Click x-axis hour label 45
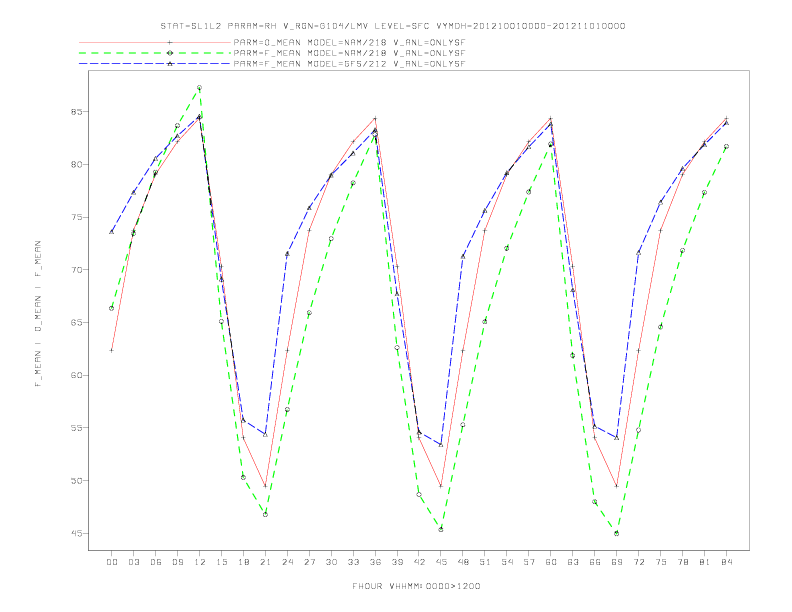Image resolution: width=792 pixels, height=612 pixels. pyautogui.click(x=441, y=562)
